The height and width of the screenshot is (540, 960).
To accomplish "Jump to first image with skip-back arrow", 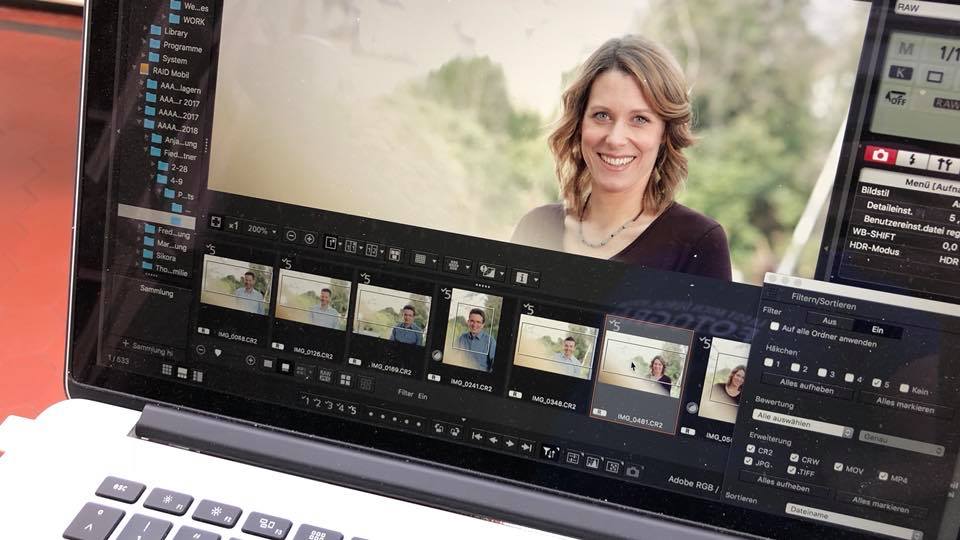I will (x=477, y=436).
